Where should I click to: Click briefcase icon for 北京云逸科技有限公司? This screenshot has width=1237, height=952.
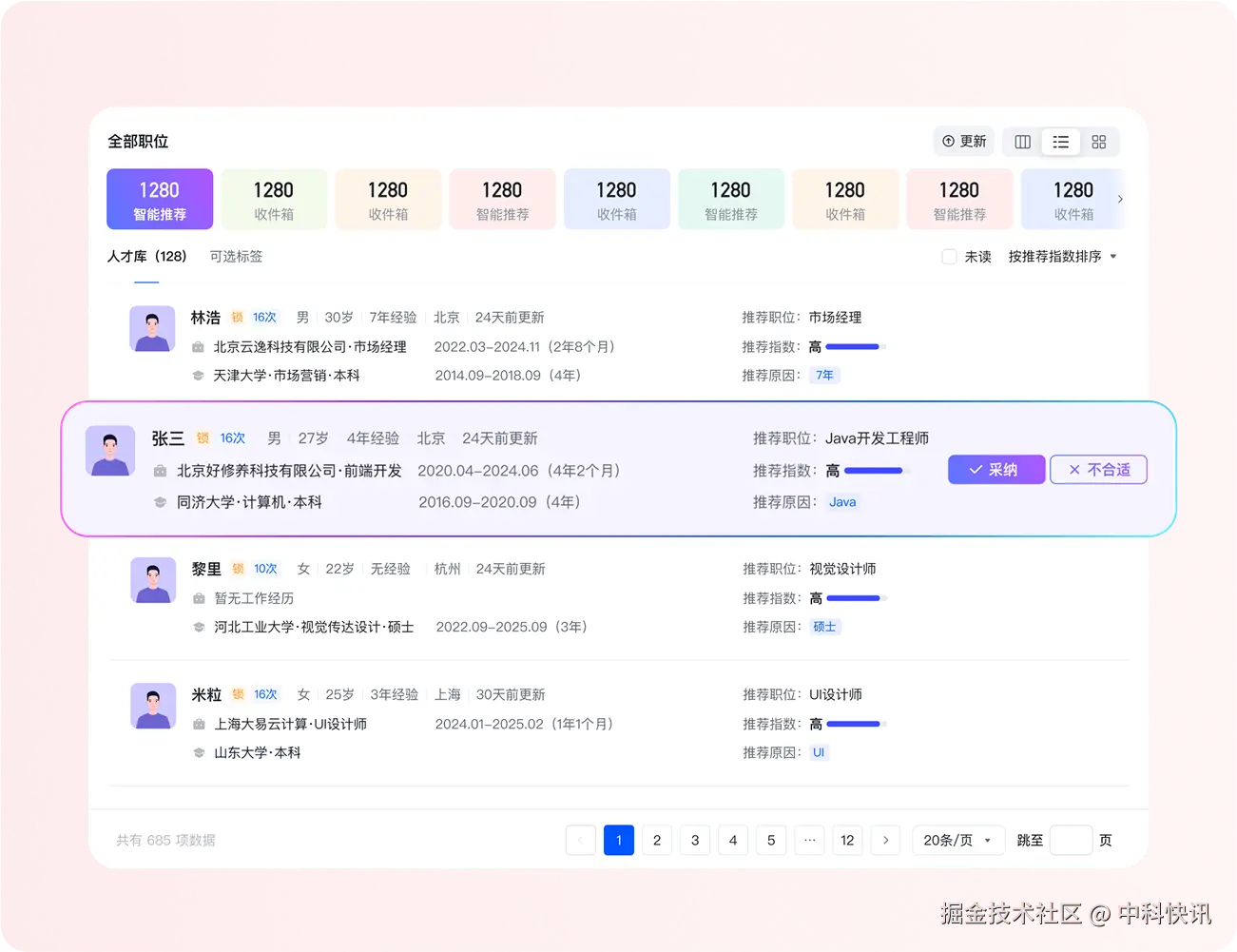(198, 347)
